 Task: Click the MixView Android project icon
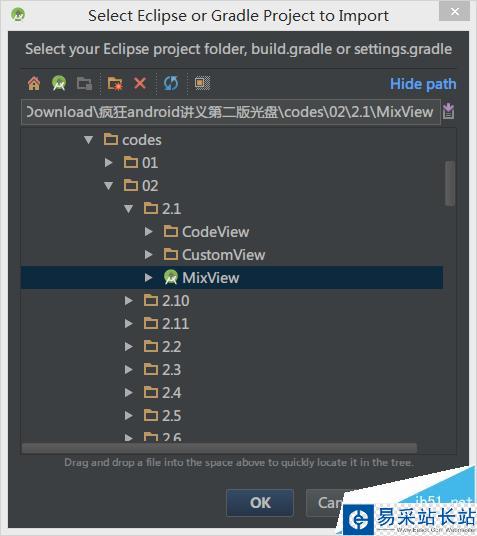(x=171, y=277)
